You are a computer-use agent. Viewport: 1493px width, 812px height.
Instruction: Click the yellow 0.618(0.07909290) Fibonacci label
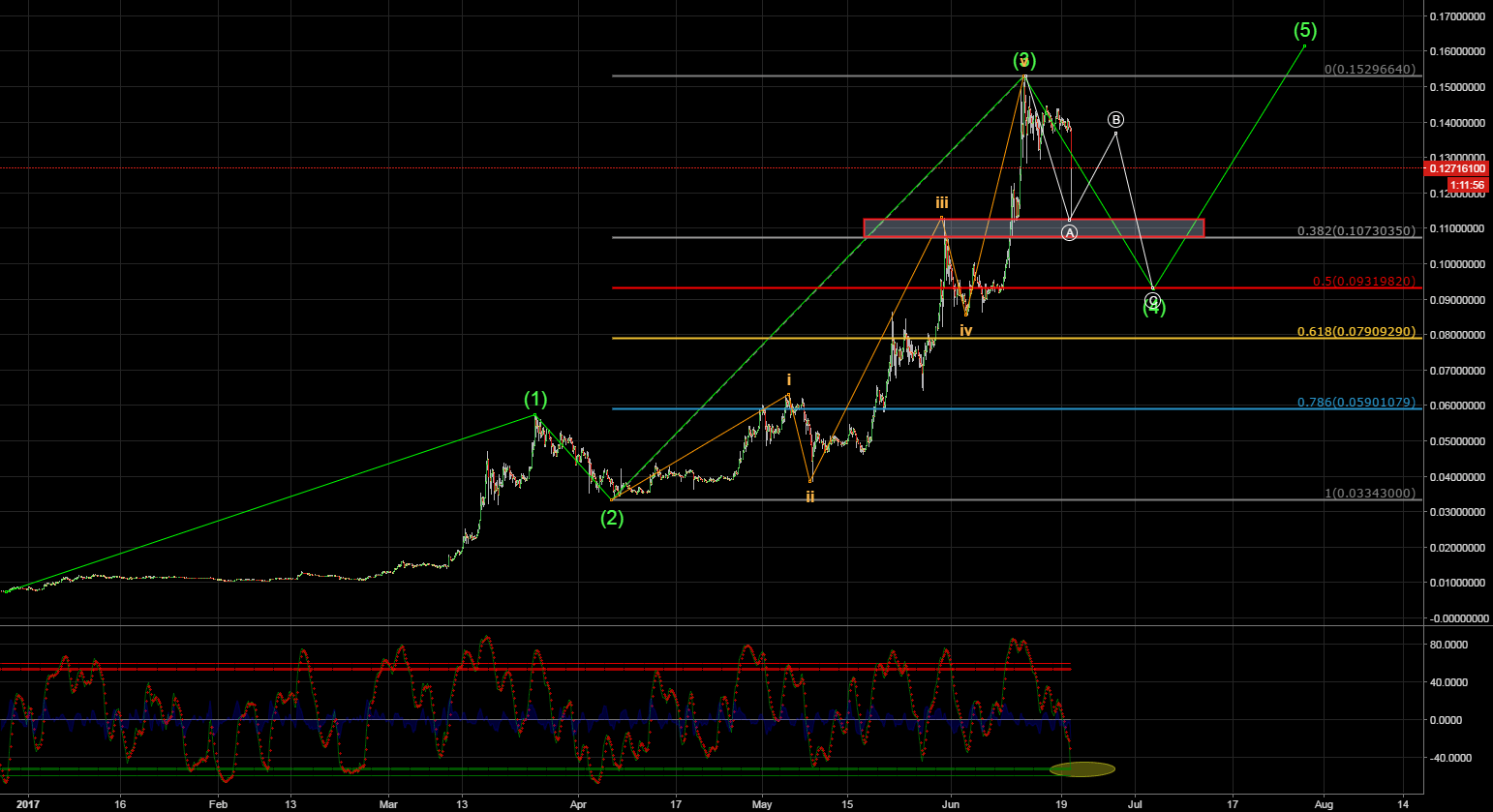click(x=1356, y=332)
